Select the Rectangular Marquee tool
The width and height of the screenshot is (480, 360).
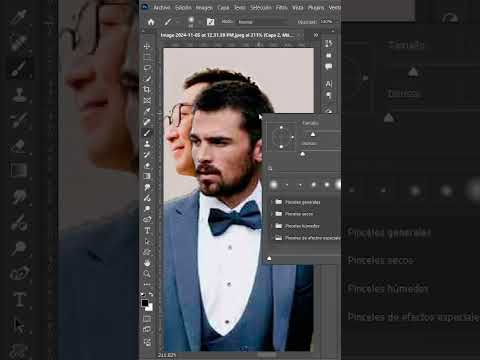(x=147, y=57)
